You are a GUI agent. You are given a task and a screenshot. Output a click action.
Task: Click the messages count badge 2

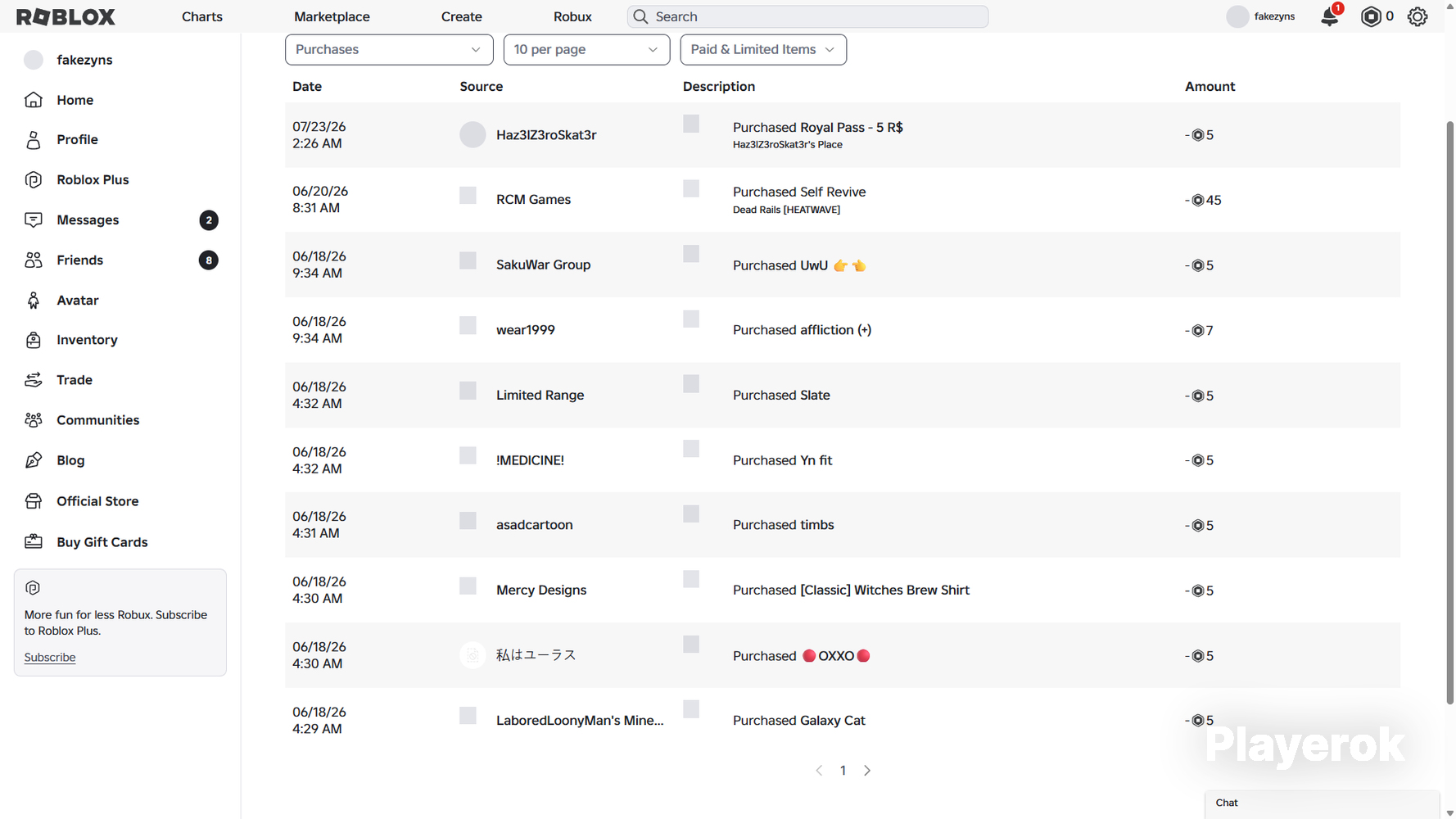tap(209, 220)
